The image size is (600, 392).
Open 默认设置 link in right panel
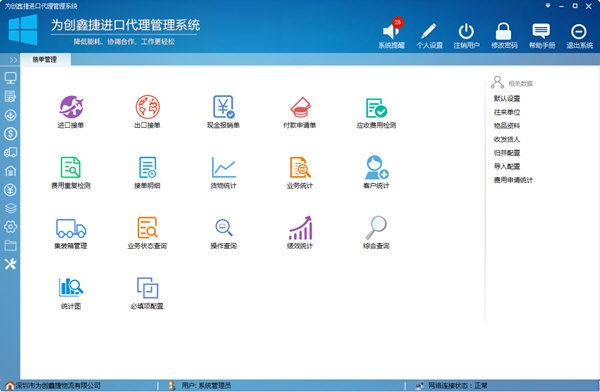click(507, 98)
